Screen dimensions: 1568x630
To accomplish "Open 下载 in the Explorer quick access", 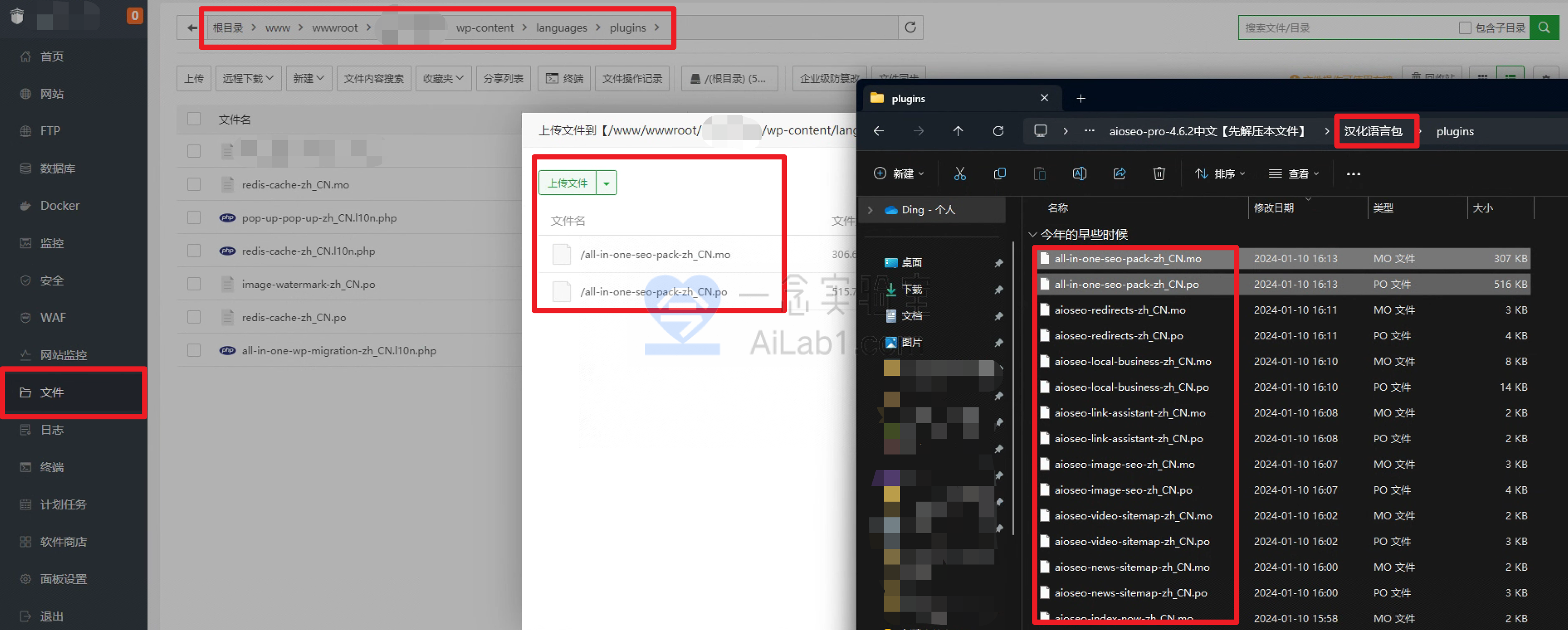I will (x=911, y=289).
